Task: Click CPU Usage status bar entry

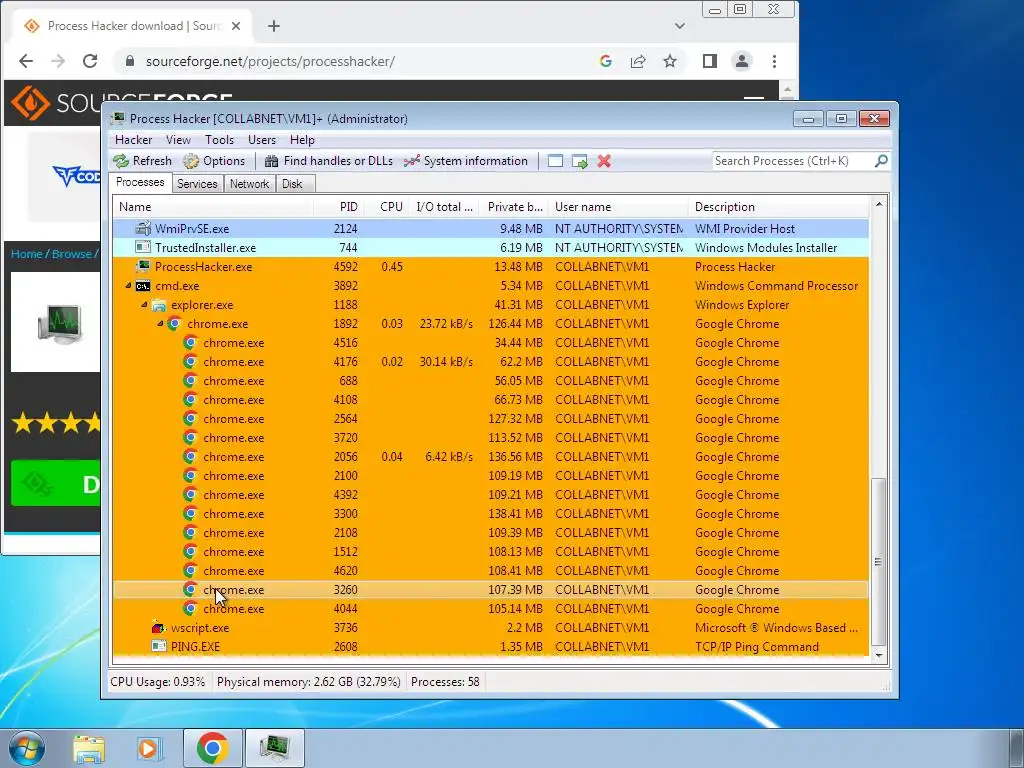Action: [x=157, y=682]
